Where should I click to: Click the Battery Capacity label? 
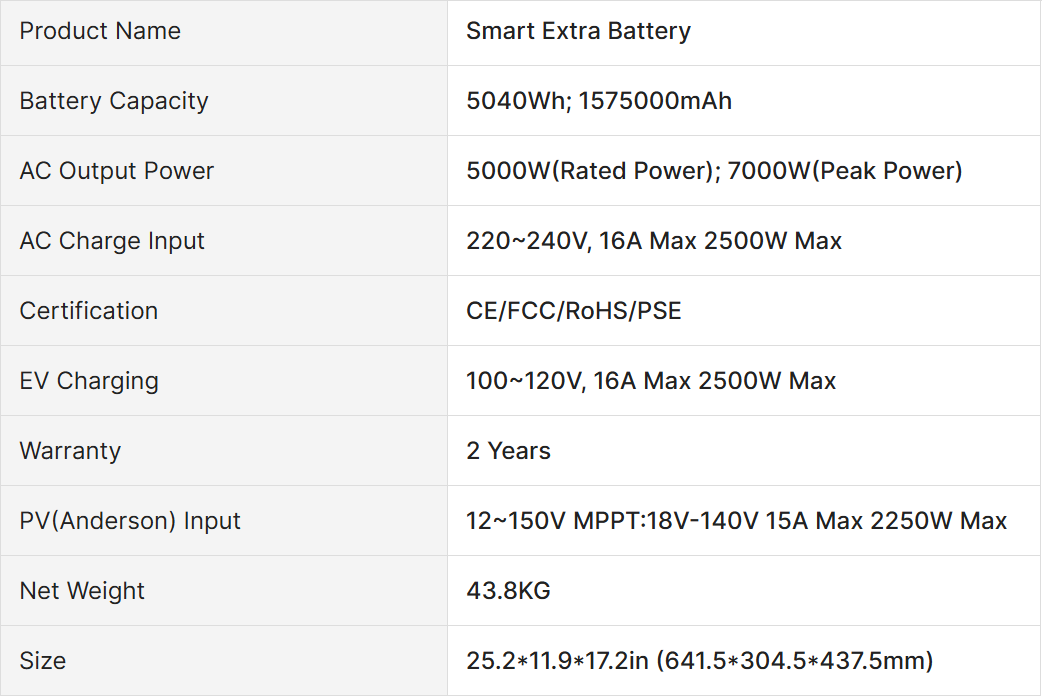click(114, 101)
